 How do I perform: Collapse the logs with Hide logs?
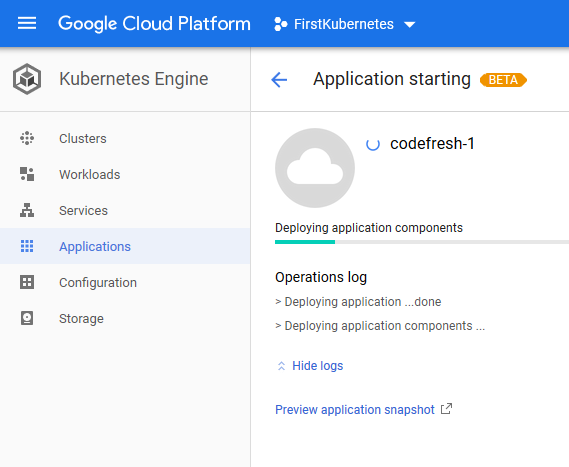[318, 366]
